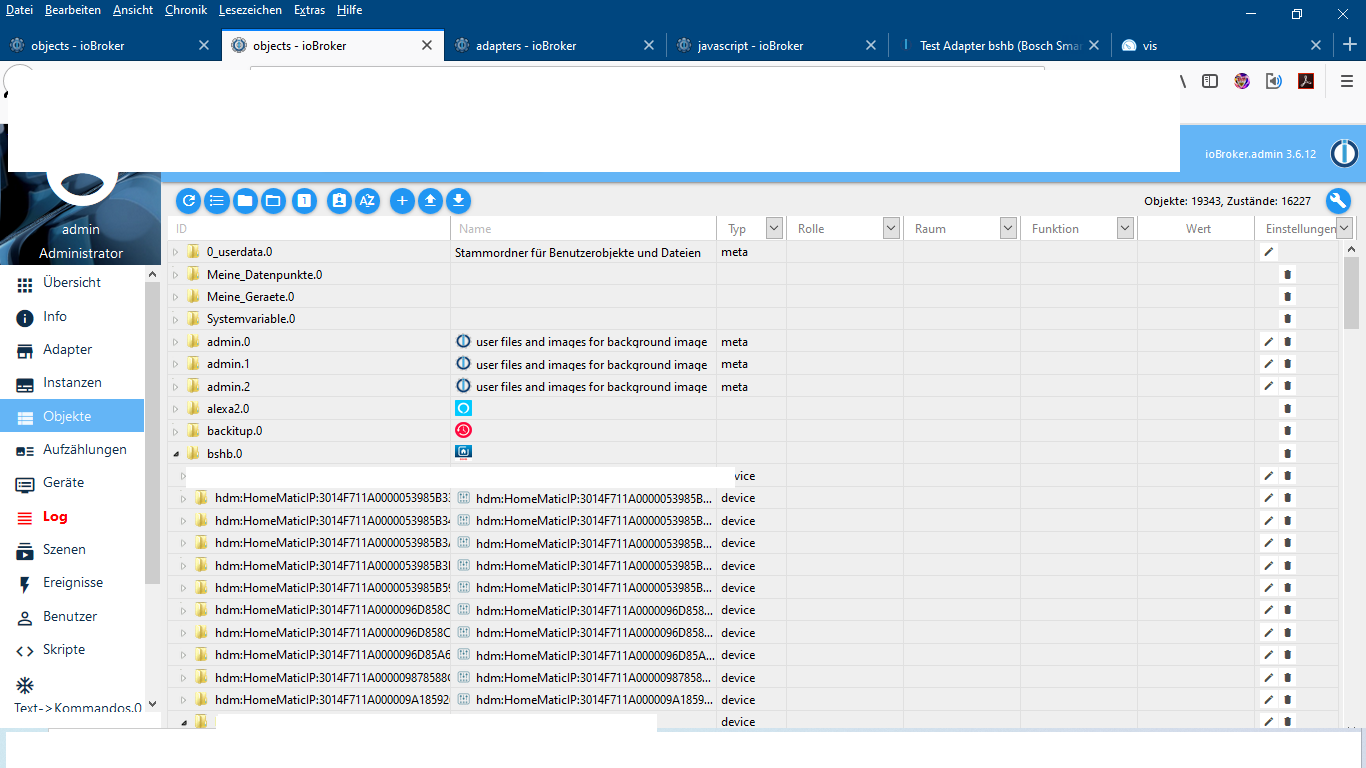Click the Info sidebar entry

point(72,317)
